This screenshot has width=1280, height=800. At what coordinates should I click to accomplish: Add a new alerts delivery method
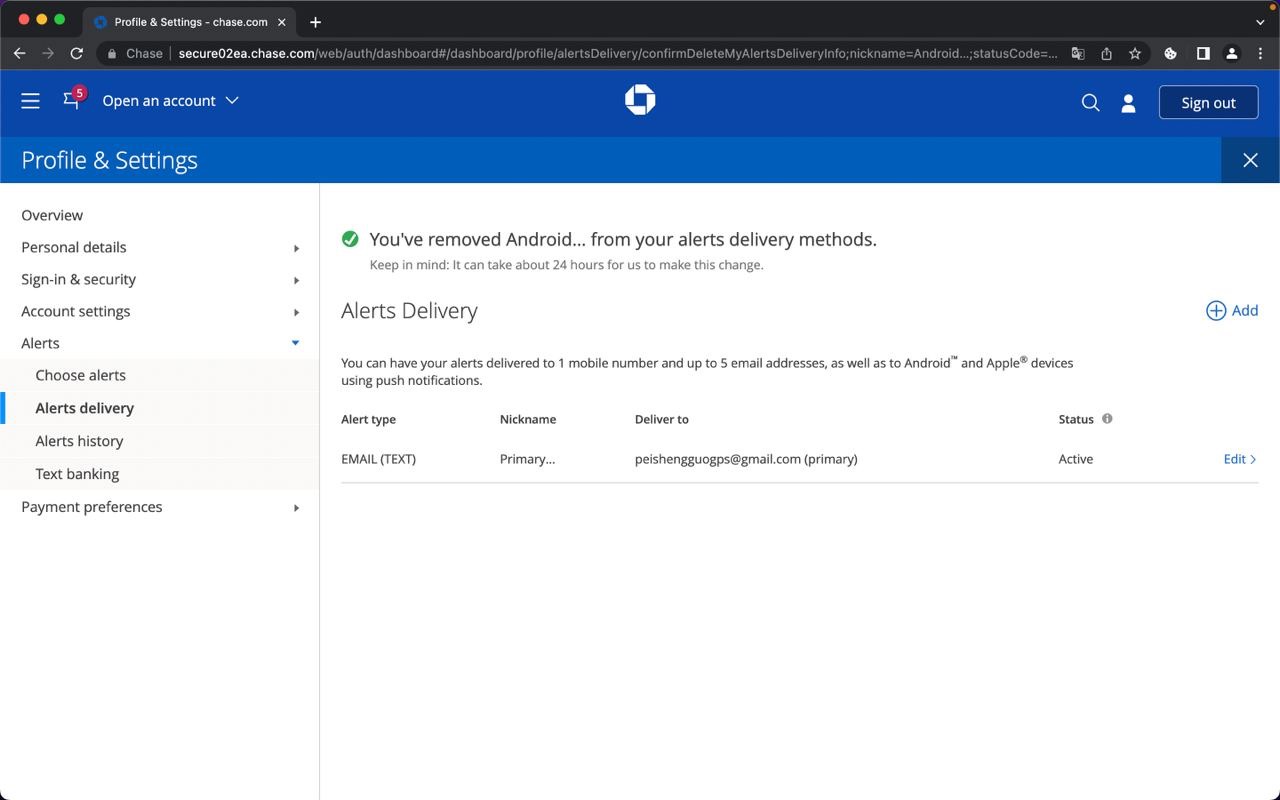coord(1232,311)
